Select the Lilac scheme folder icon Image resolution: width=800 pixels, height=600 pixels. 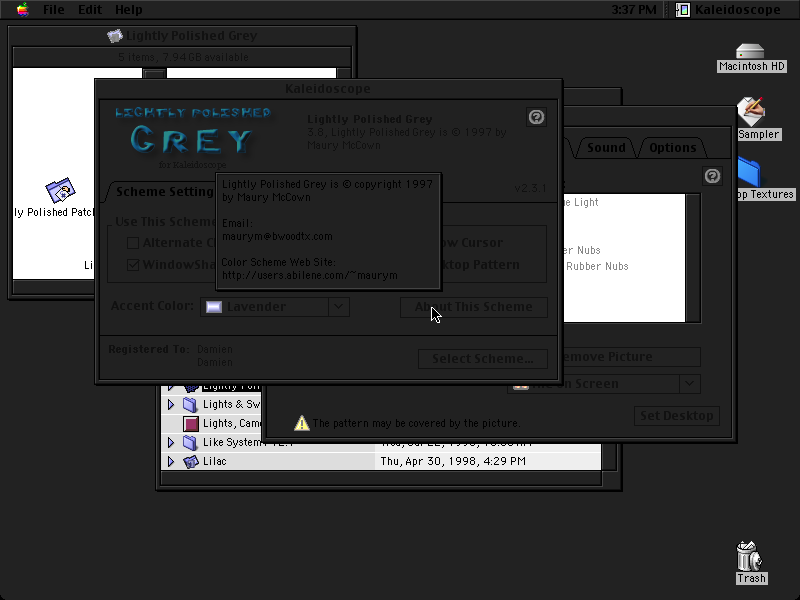[x=191, y=462]
